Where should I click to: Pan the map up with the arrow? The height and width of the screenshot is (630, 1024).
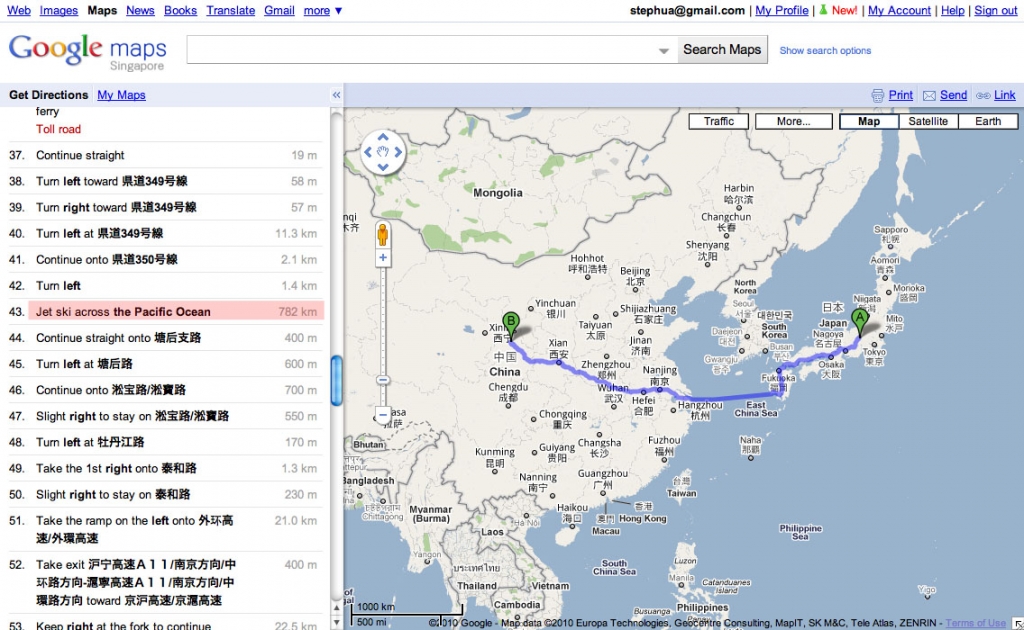click(383, 138)
